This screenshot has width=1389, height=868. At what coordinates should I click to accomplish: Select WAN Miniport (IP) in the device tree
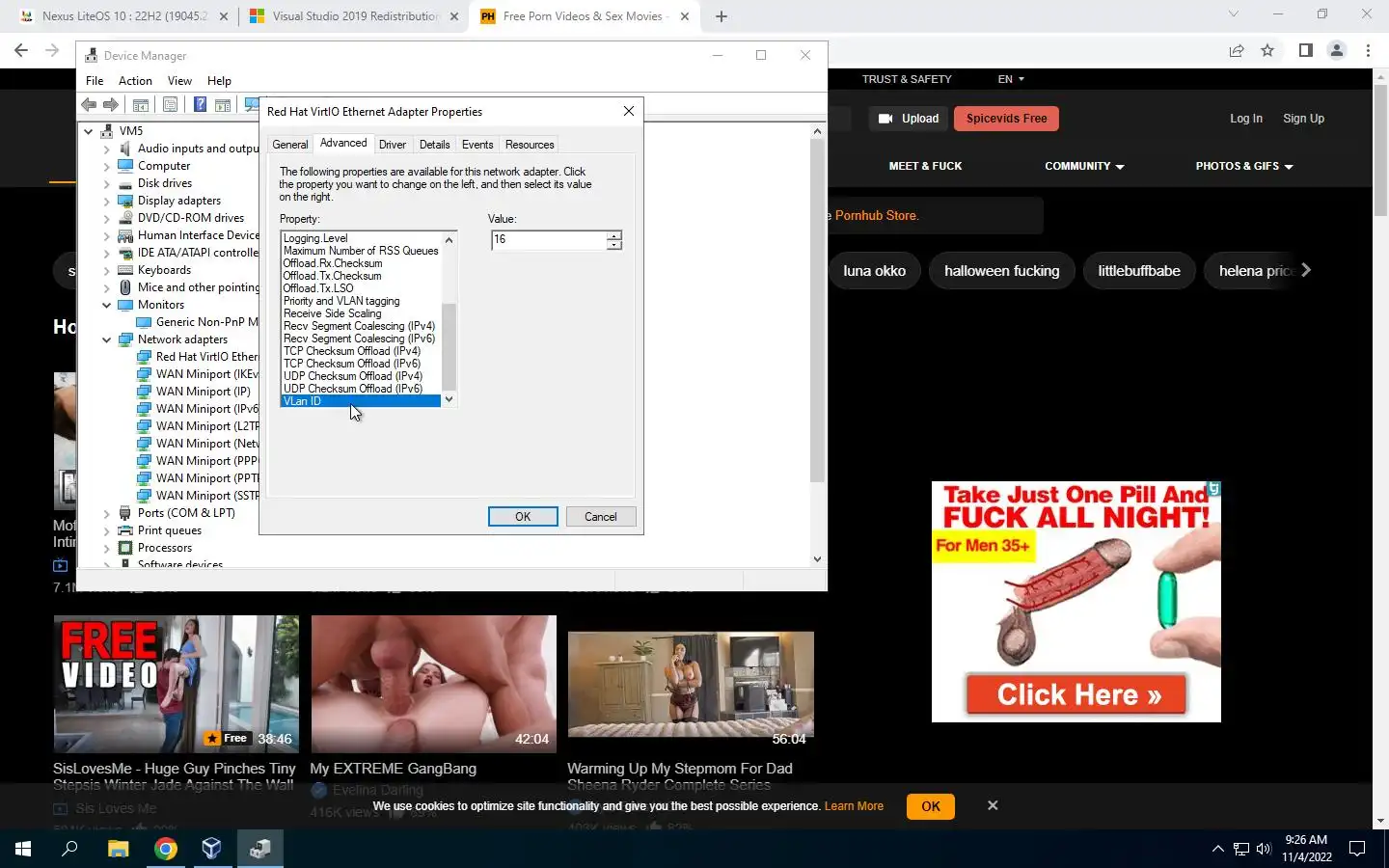[x=203, y=392]
